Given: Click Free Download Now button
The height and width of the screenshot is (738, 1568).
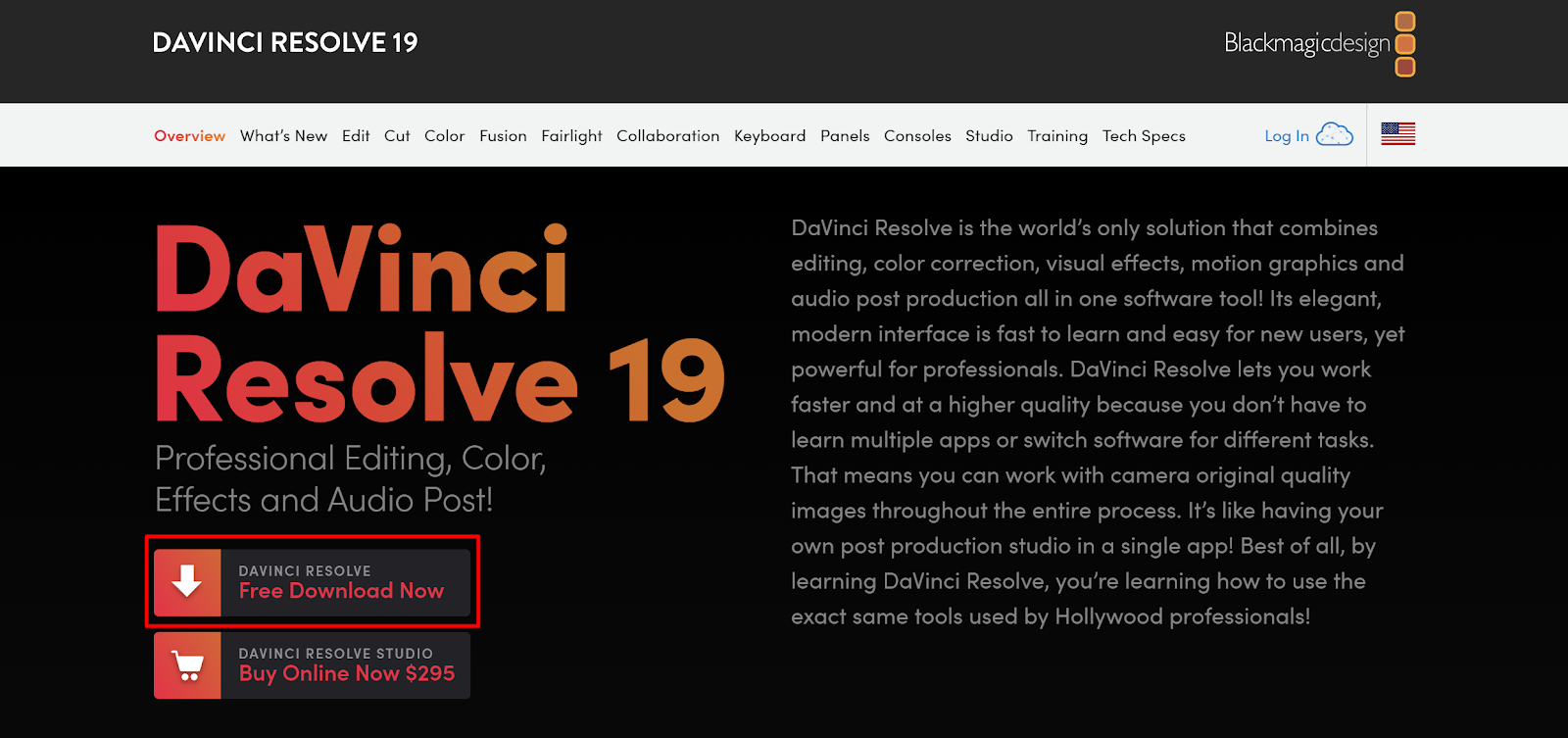Looking at the screenshot, I should pyautogui.click(x=312, y=582).
